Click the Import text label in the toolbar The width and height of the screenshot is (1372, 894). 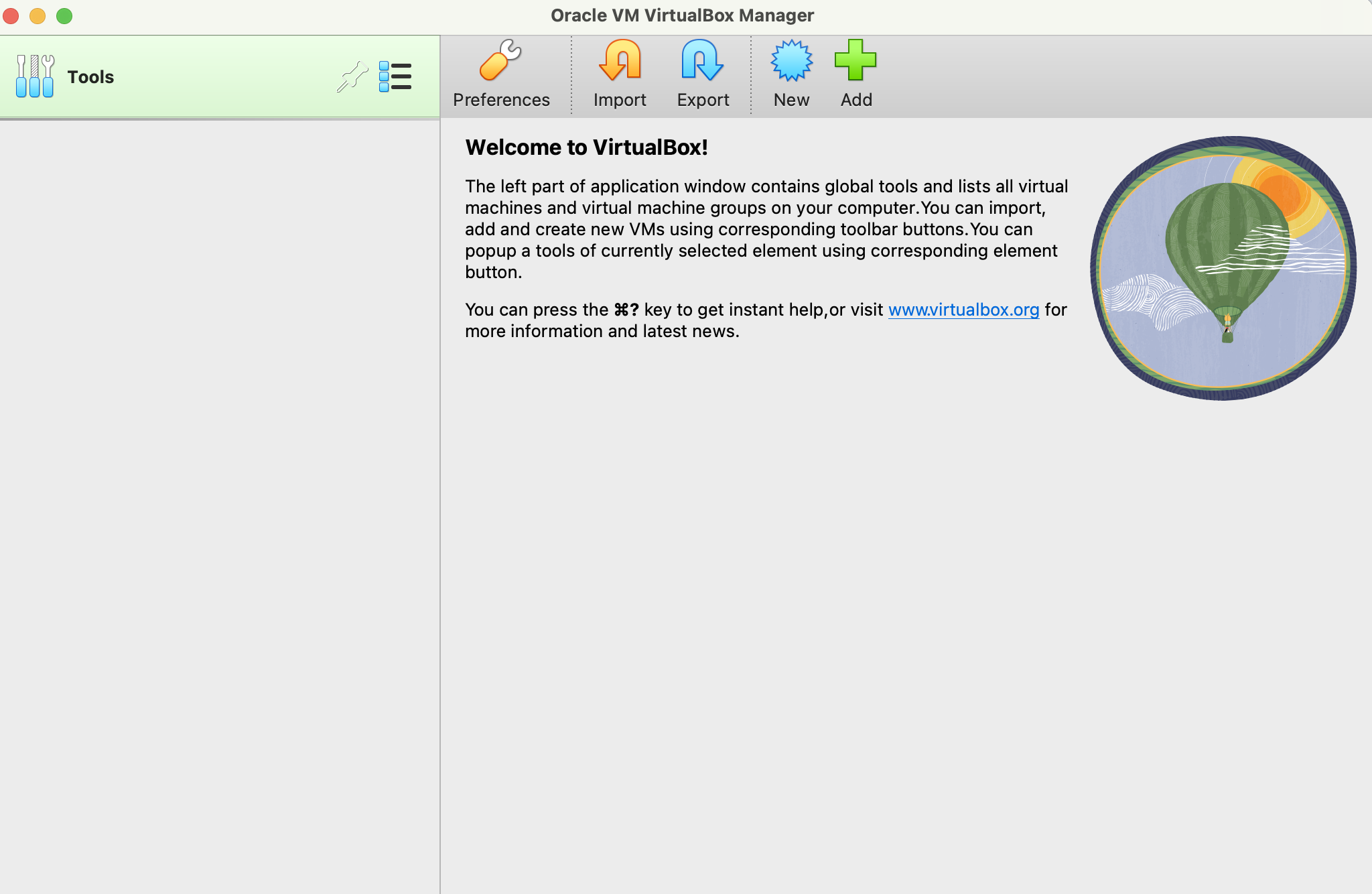(620, 100)
